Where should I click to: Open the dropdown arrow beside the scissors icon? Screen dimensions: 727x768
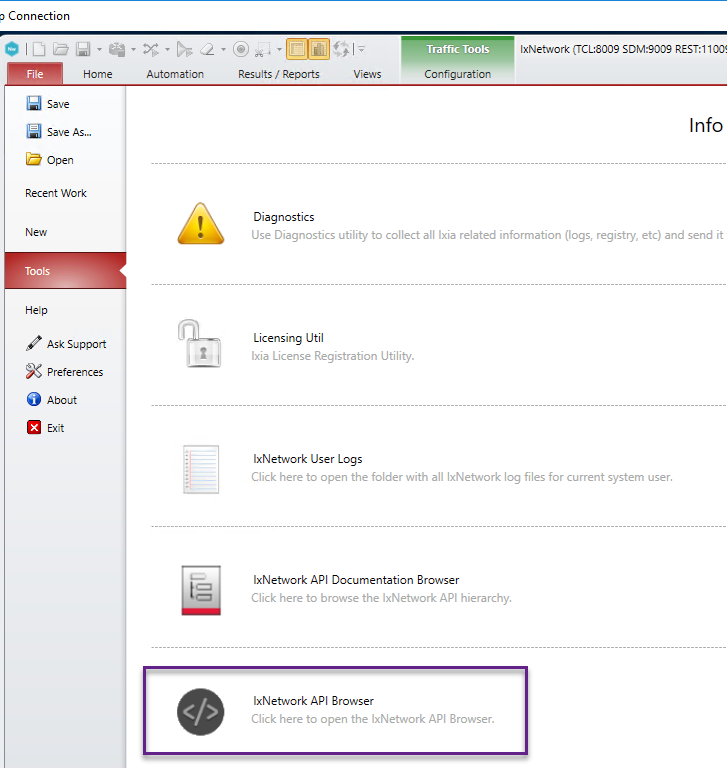279,49
